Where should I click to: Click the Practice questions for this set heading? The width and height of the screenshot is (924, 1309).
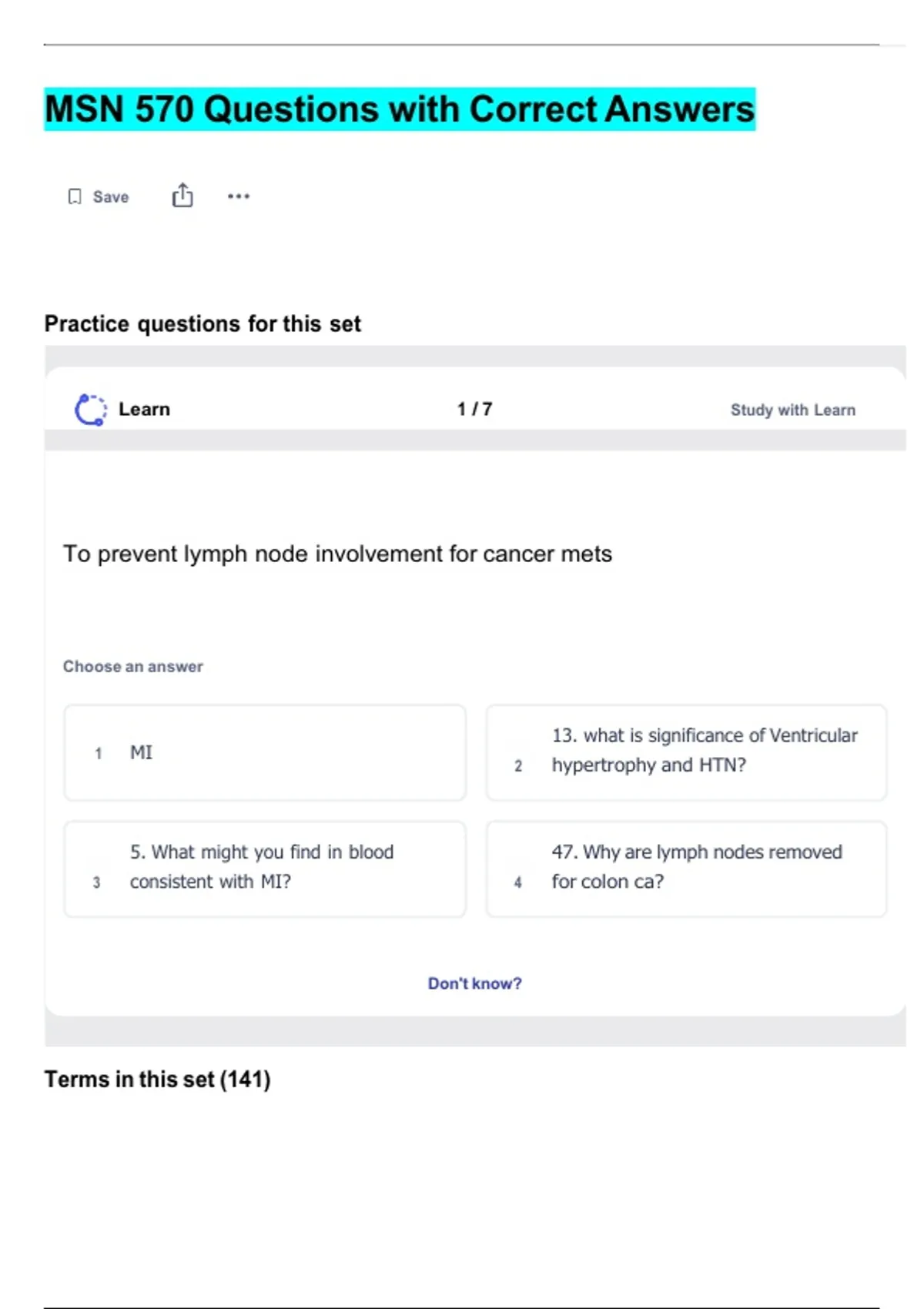point(203,324)
